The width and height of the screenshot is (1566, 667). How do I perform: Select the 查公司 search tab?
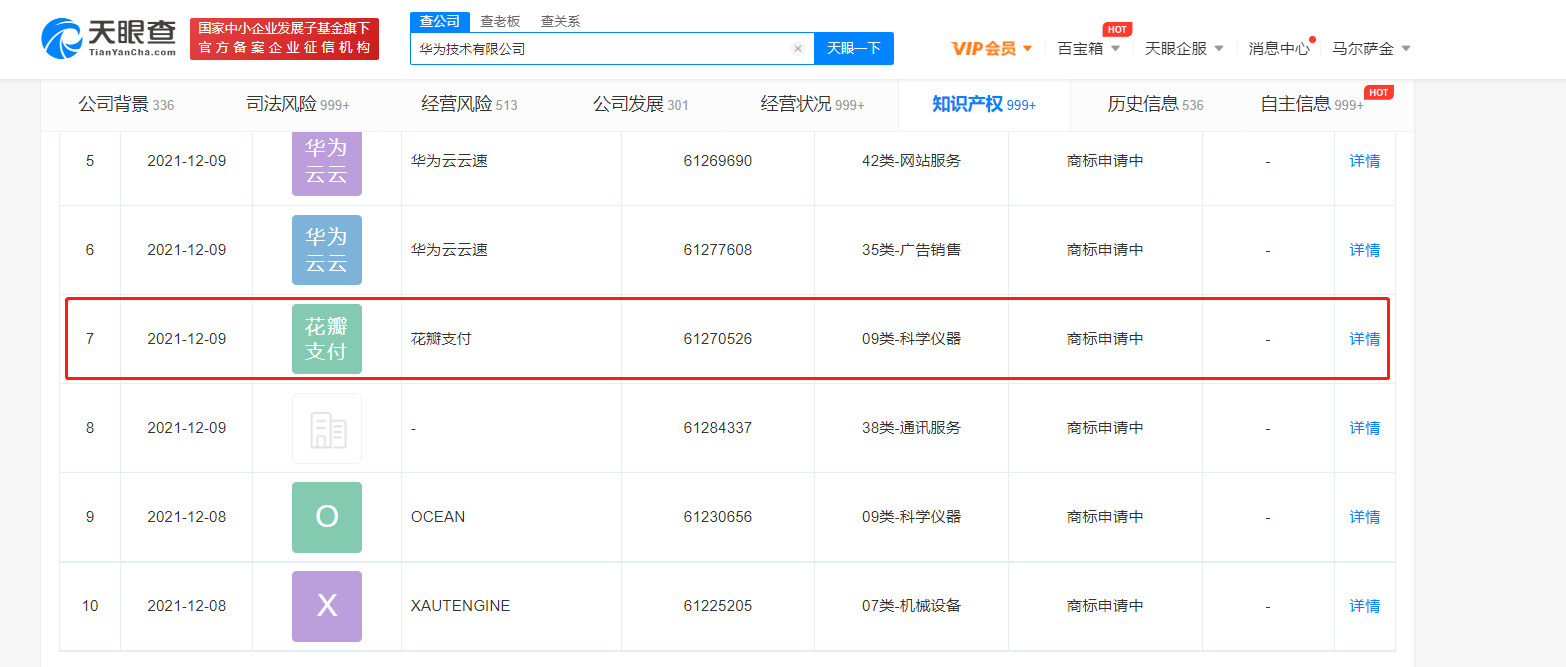tap(439, 21)
